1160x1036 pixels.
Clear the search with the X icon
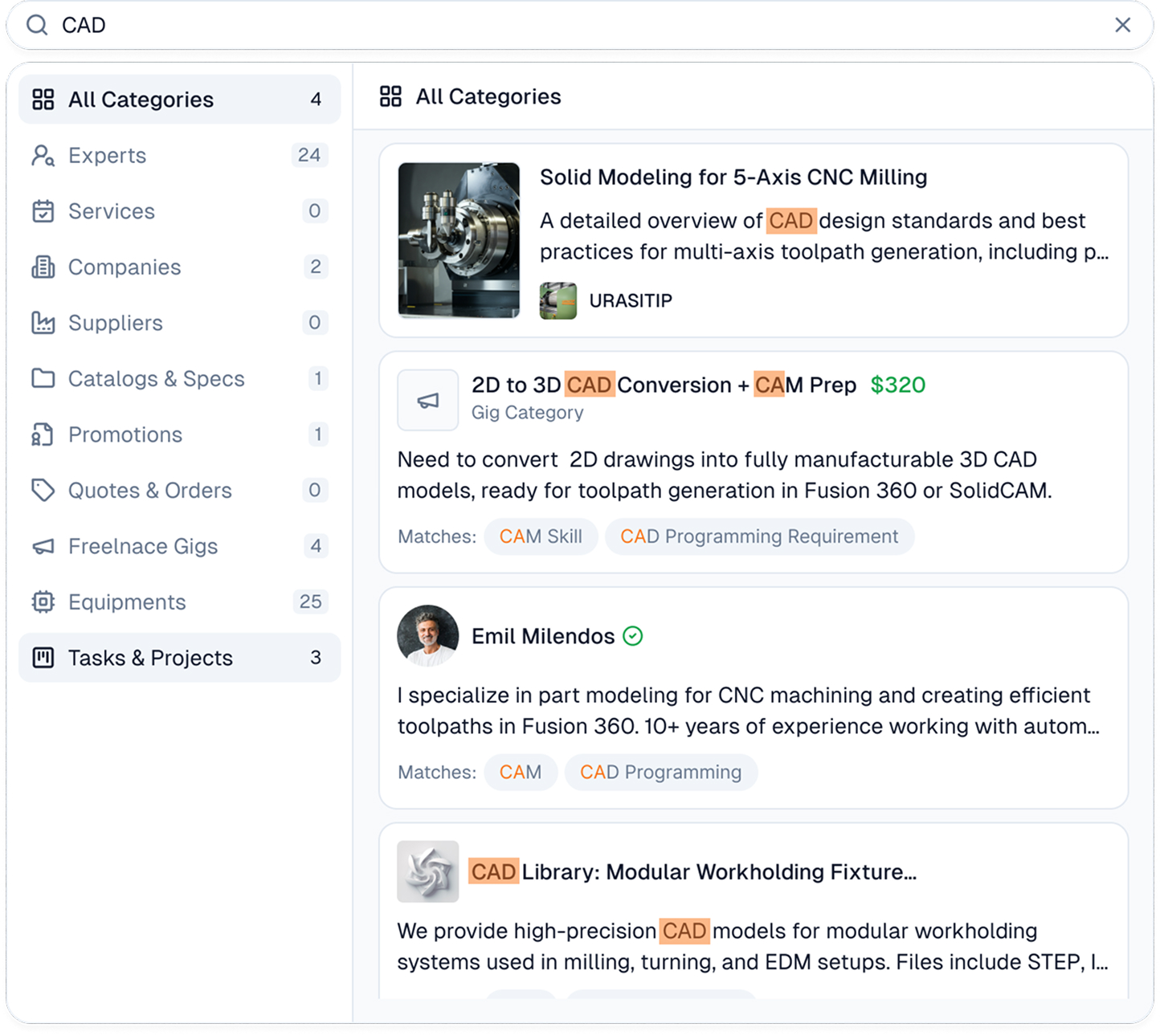coord(1122,26)
